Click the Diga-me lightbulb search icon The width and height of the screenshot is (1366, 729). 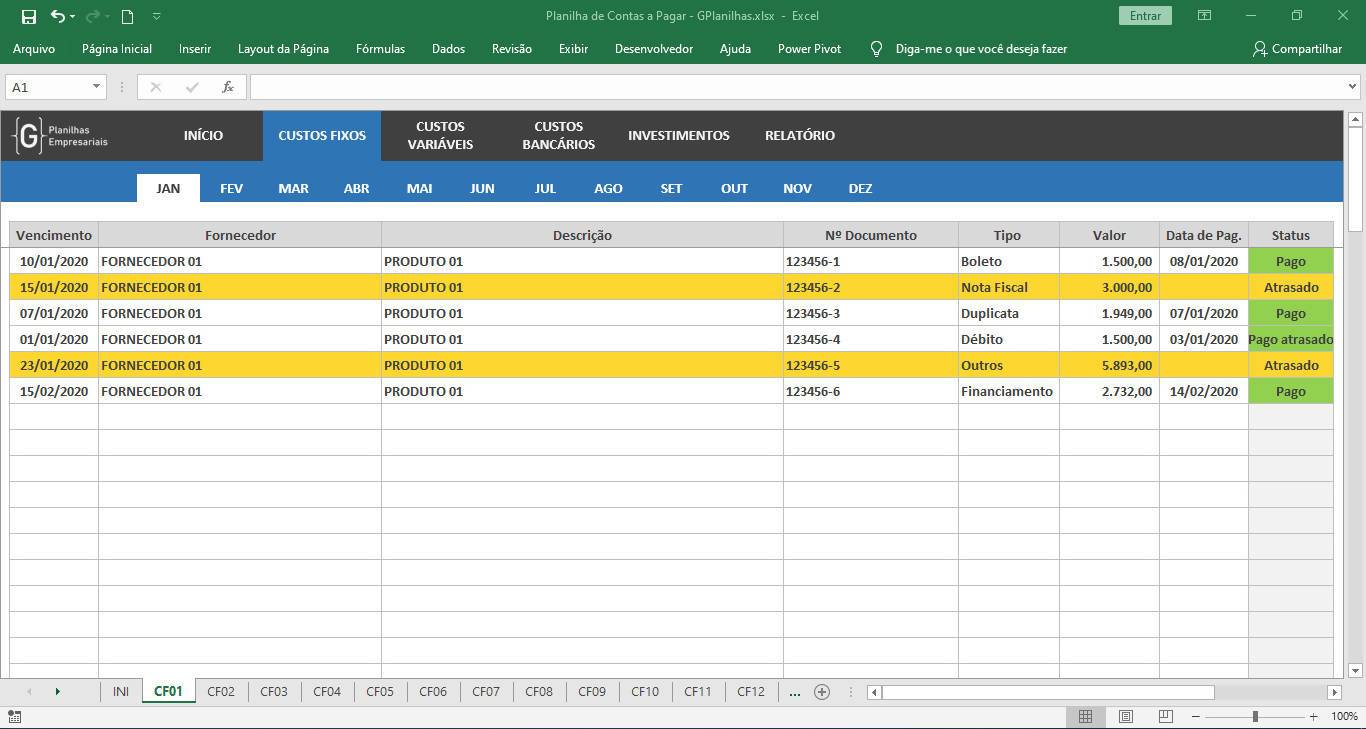[876, 48]
